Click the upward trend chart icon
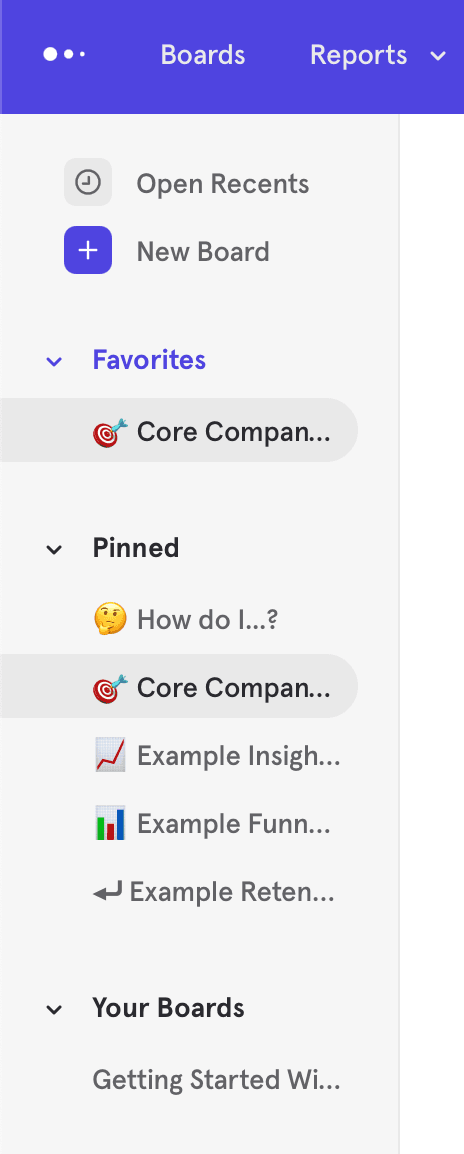The width and height of the screenshot is (464, 1154). (110, 756)
